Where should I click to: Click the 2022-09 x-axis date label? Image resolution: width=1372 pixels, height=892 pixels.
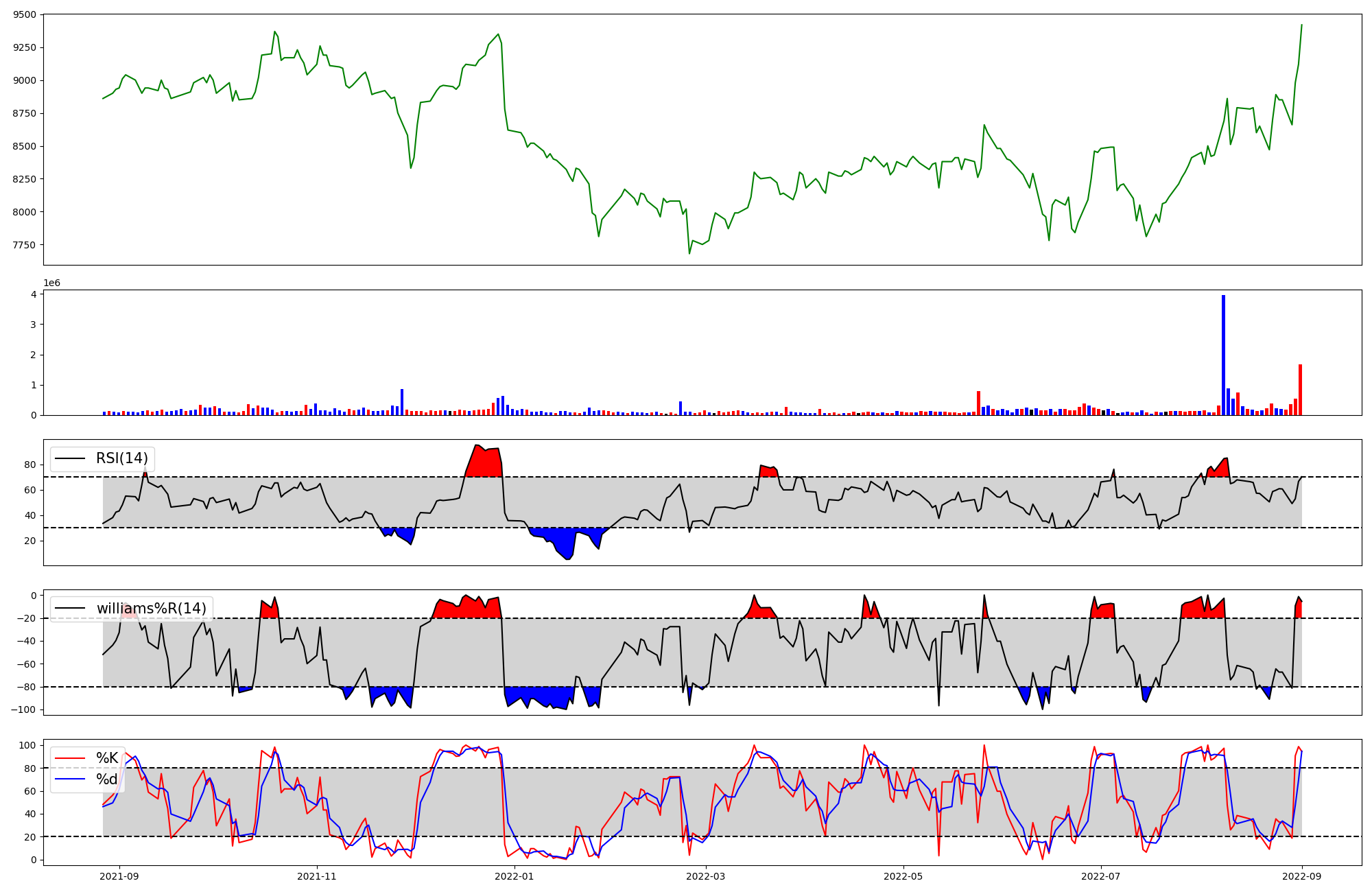pyautogui.click(x=1301, y=876)
